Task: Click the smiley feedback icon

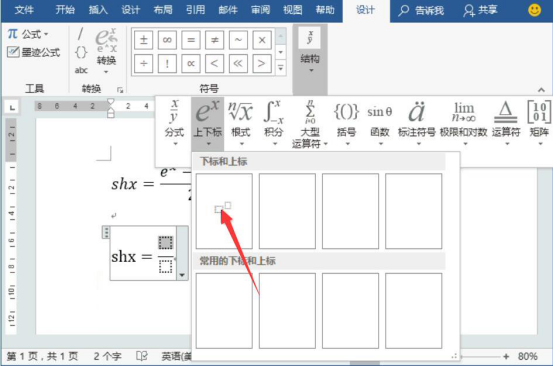Action: [534, 10]
